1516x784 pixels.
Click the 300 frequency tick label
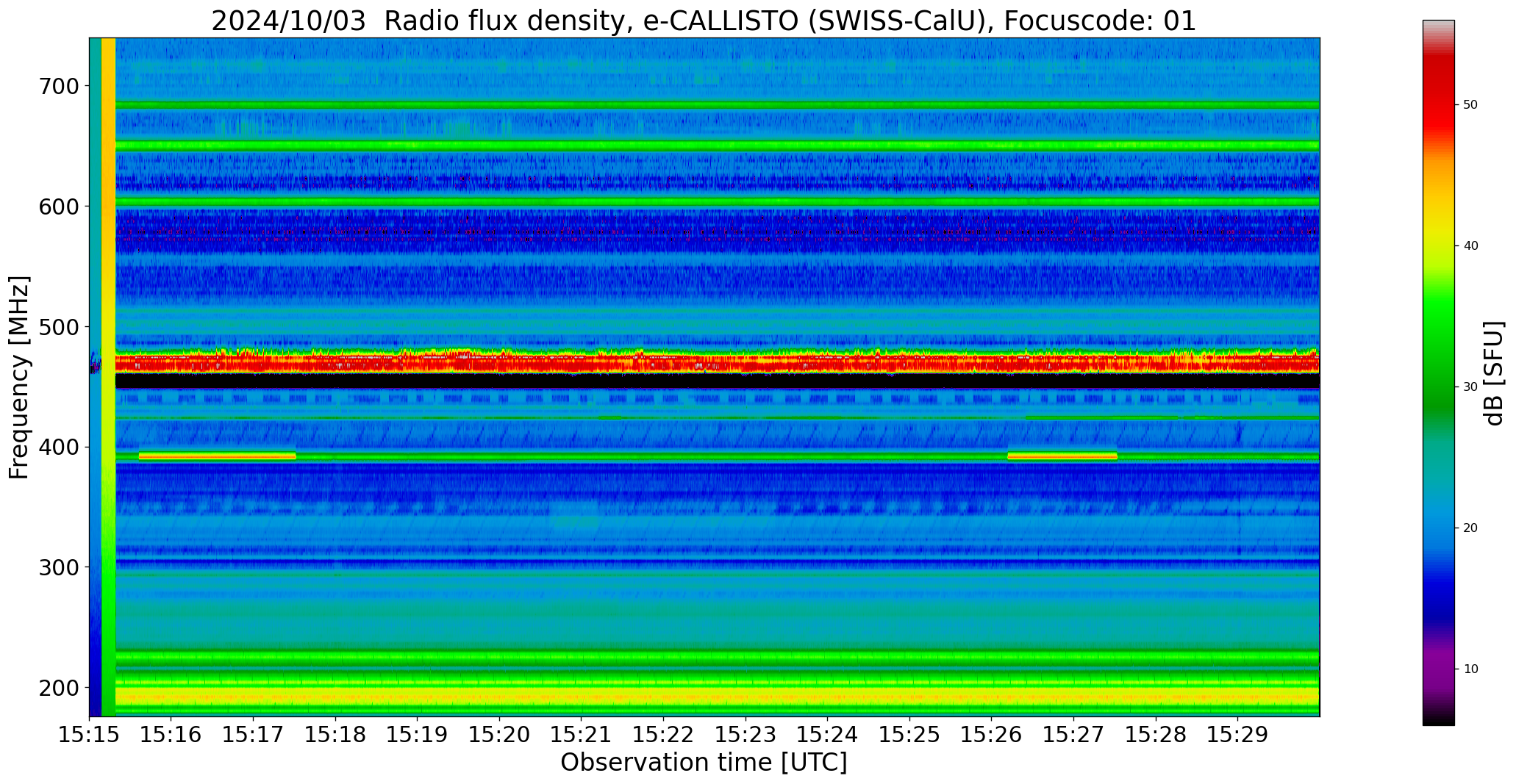(60, 567)
